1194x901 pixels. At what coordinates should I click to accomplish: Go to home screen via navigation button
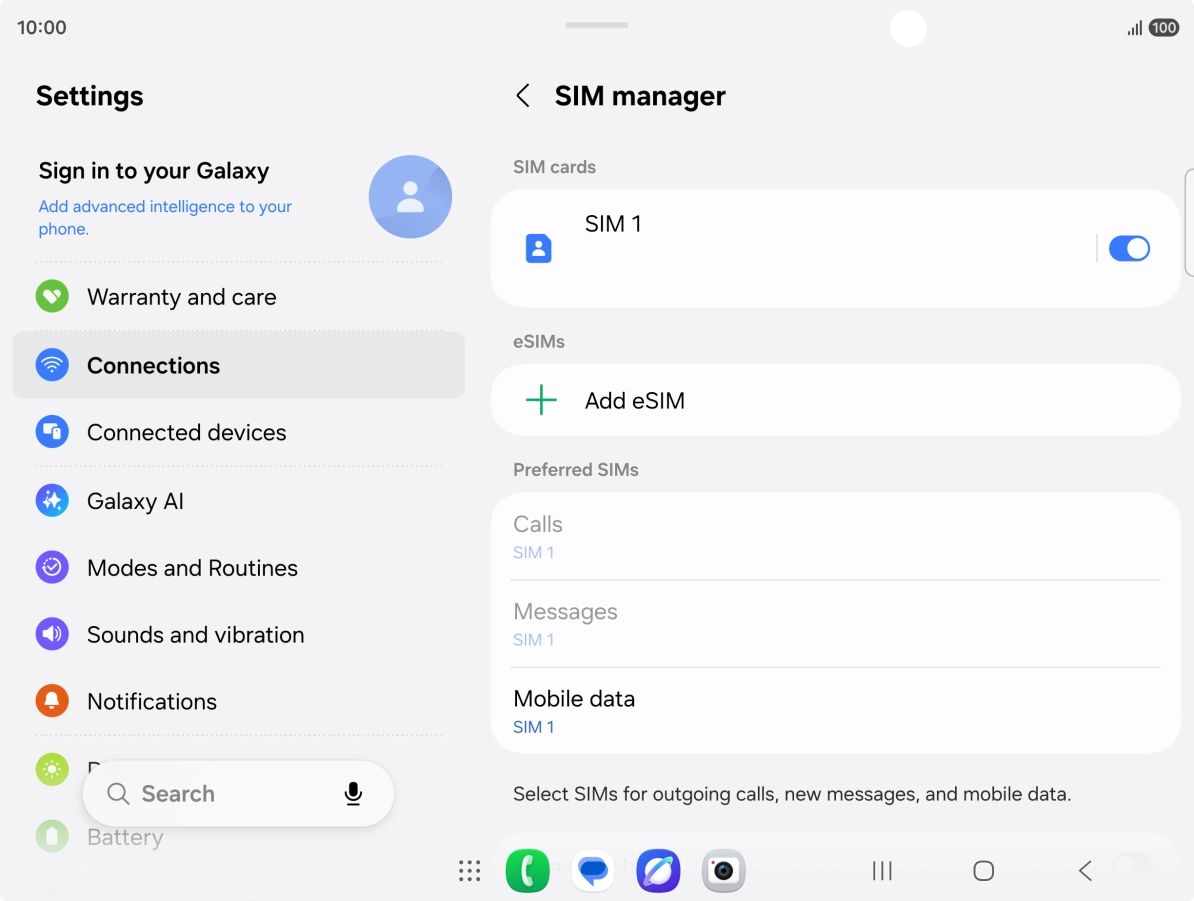[x=984, y=871]
